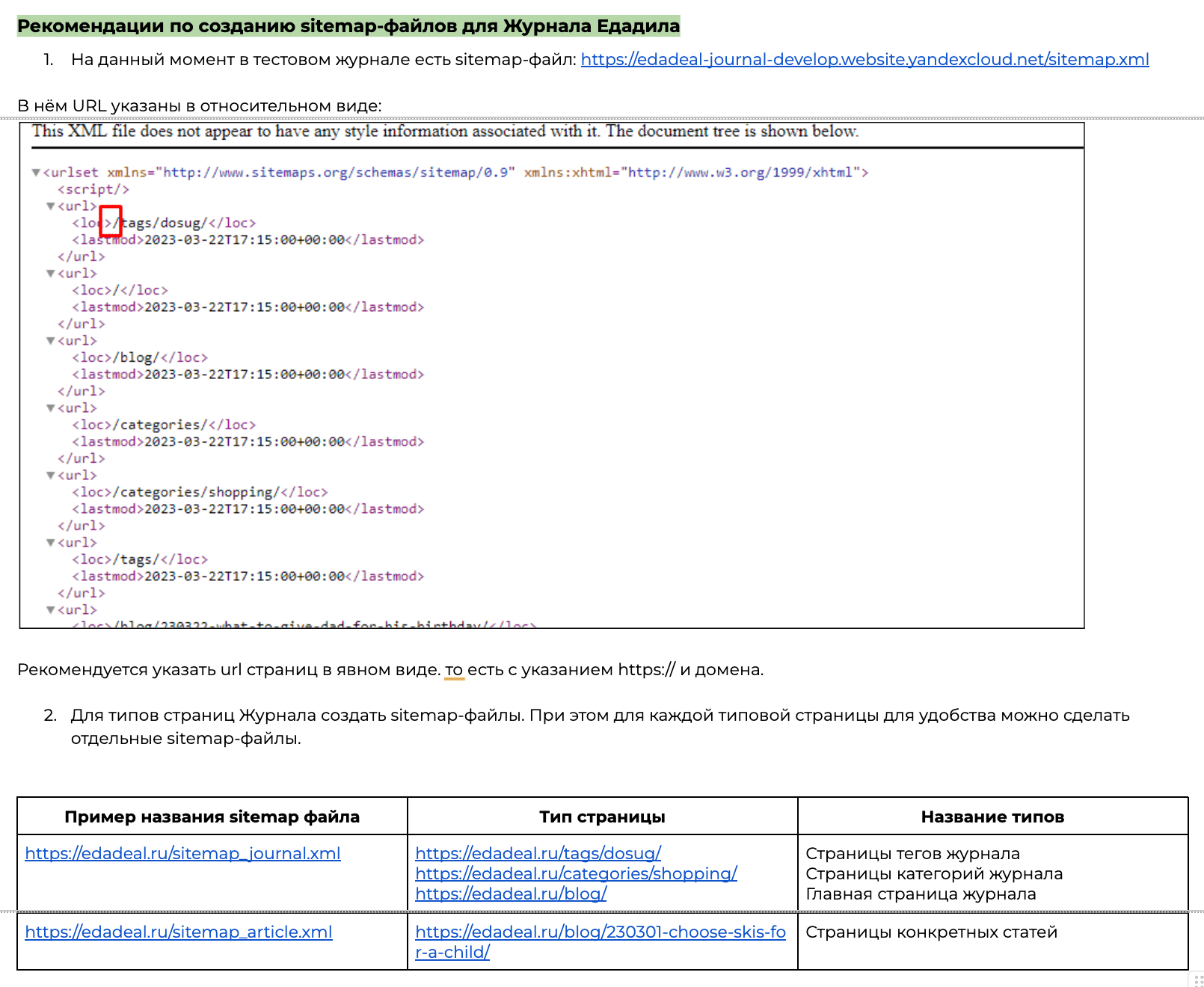Open the sitemap_journal.xml link in the table
Image resolution: width=1204 pixels, height=987 pixels.
(182, 854)
